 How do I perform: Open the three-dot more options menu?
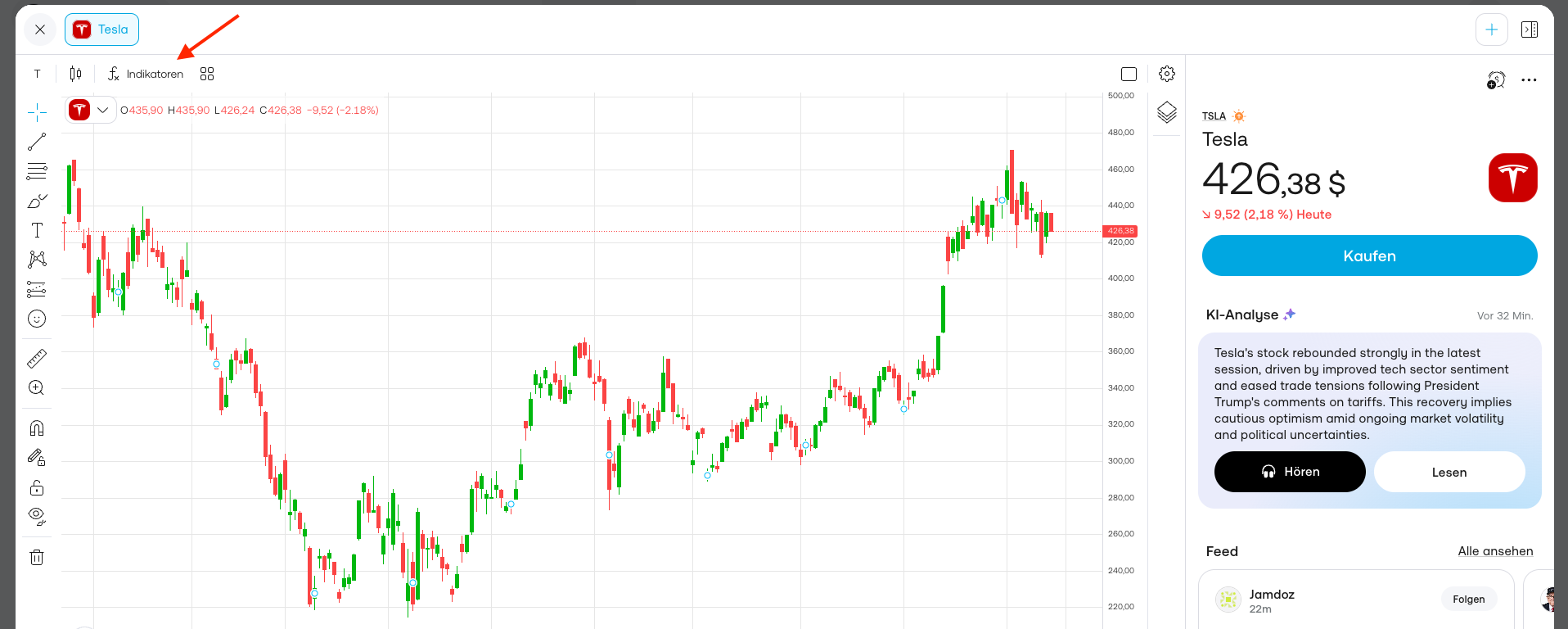pyautogui.click(x=1529, y=80)
